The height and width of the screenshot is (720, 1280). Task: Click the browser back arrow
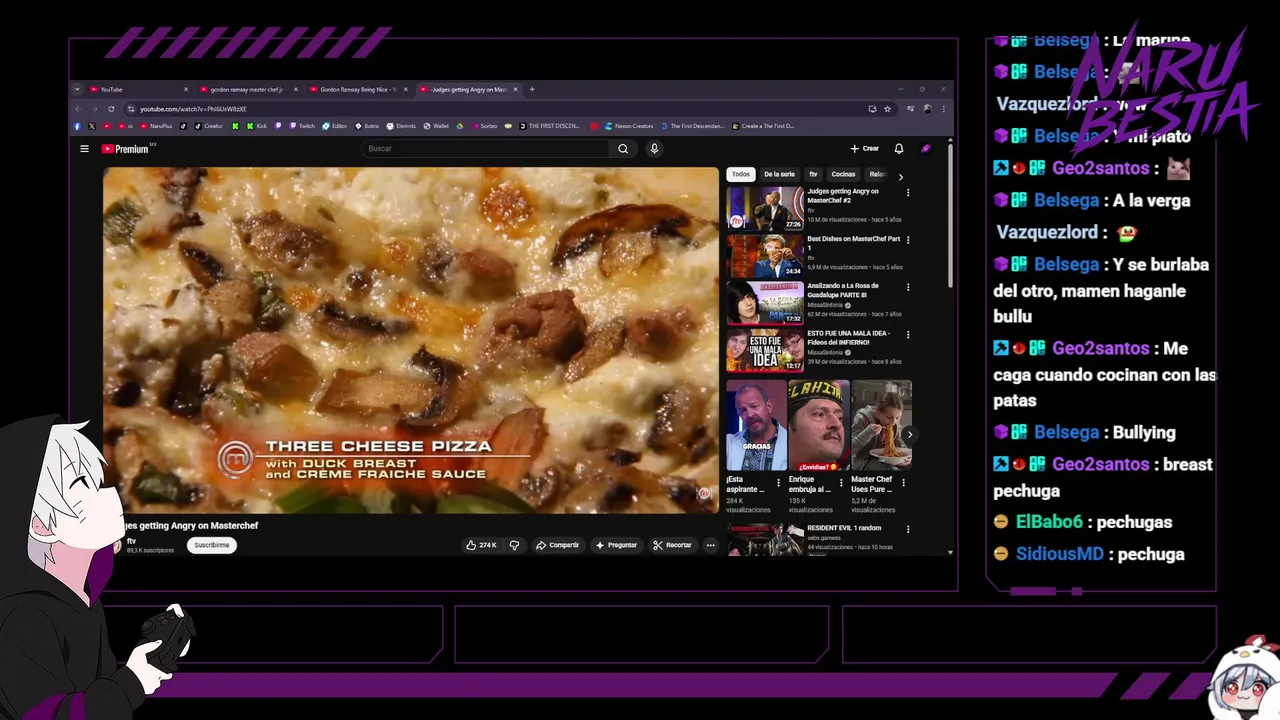click(x=79, y=109)
